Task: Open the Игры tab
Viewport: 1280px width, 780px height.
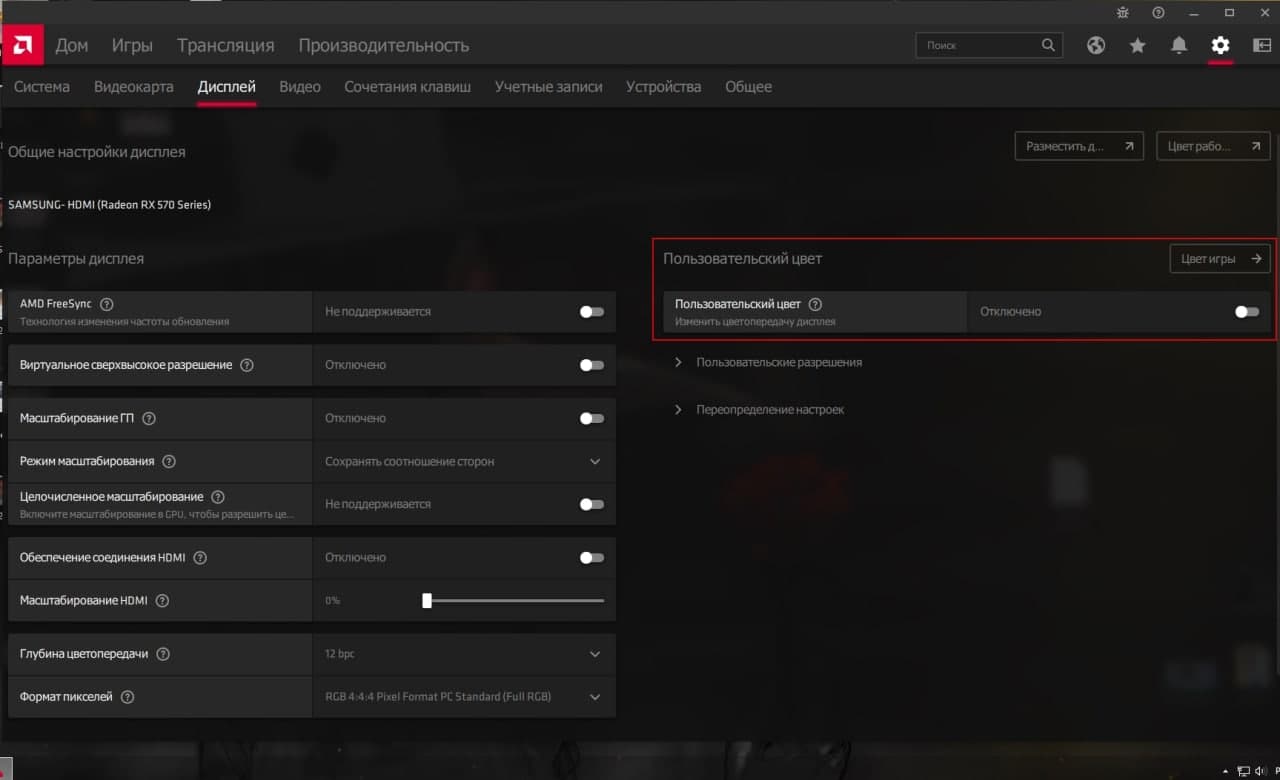Action: click(132, 45)
